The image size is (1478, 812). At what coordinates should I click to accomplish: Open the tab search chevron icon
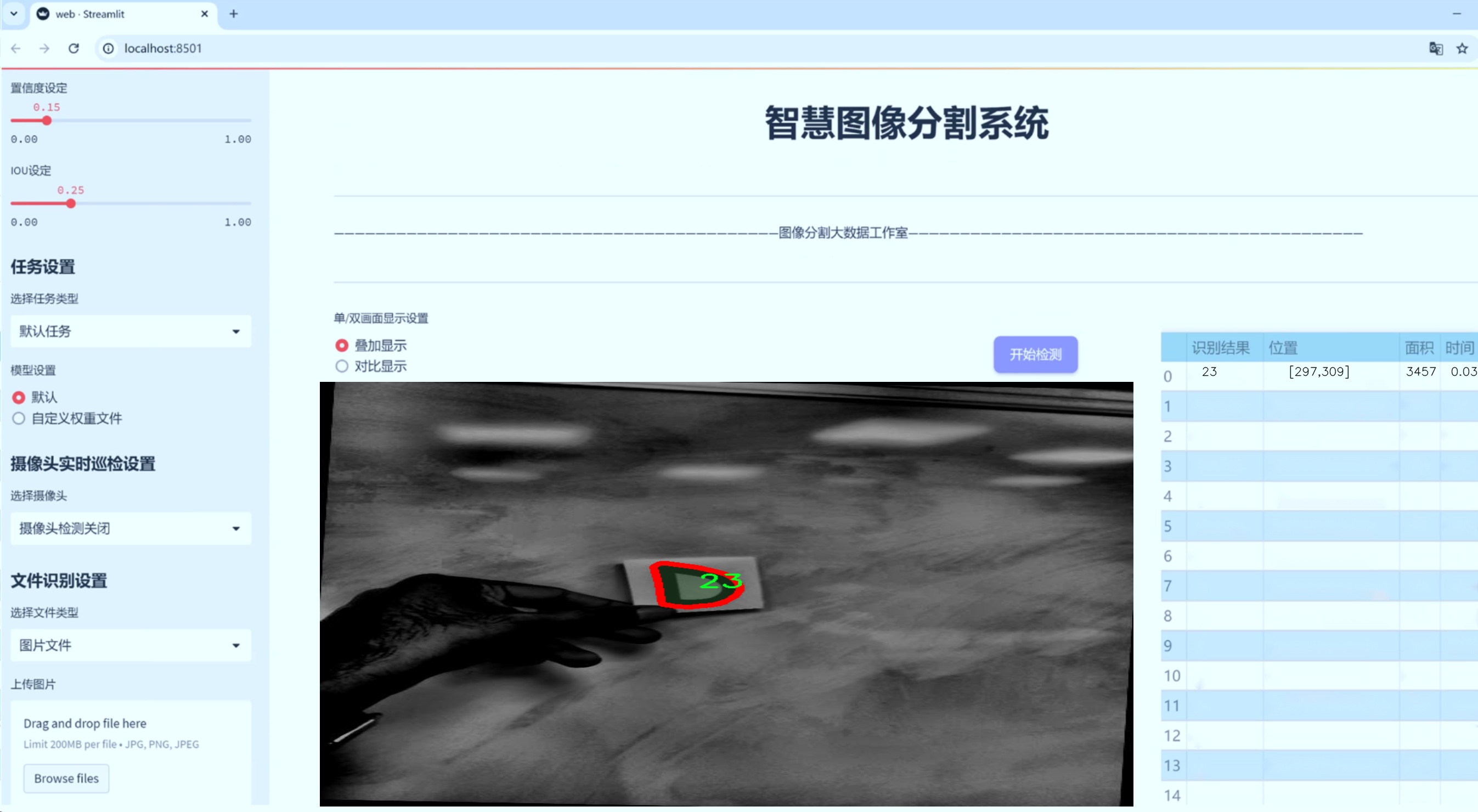point(14,14)
